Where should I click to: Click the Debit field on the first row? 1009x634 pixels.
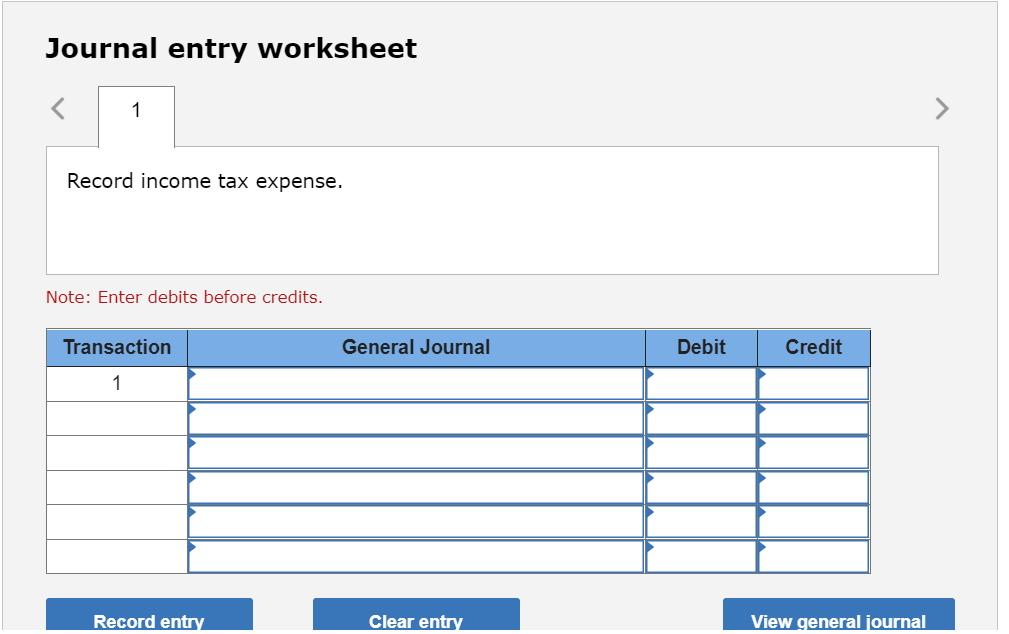[x=700, y=383]
